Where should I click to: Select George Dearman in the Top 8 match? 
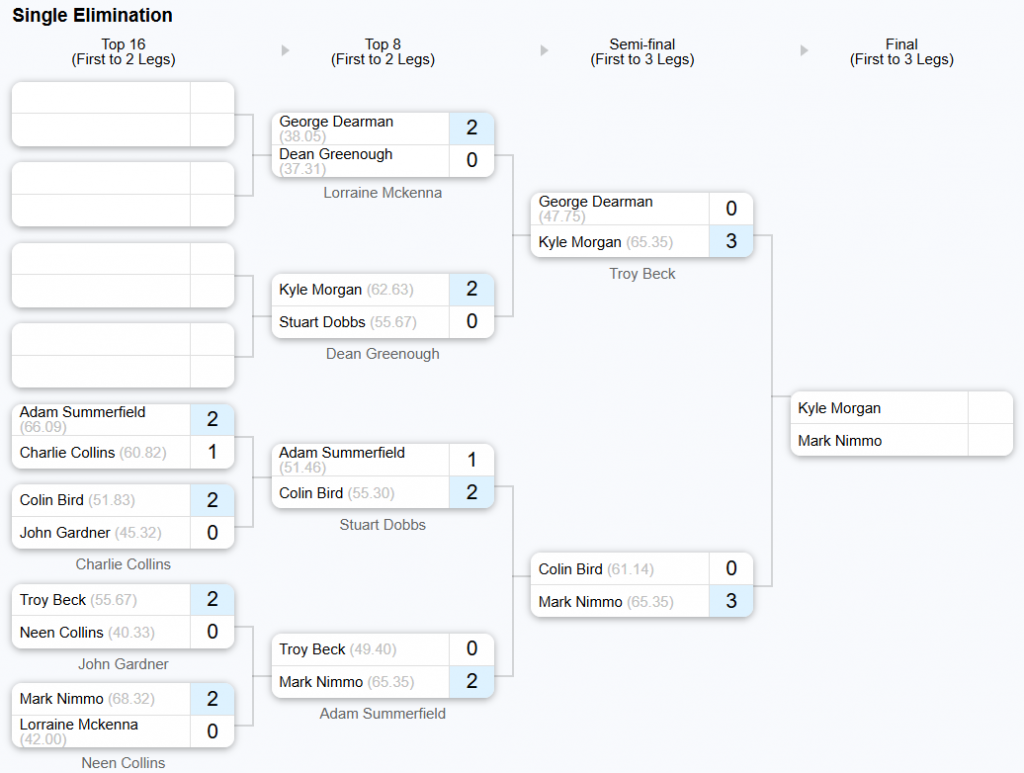(336, 122)
